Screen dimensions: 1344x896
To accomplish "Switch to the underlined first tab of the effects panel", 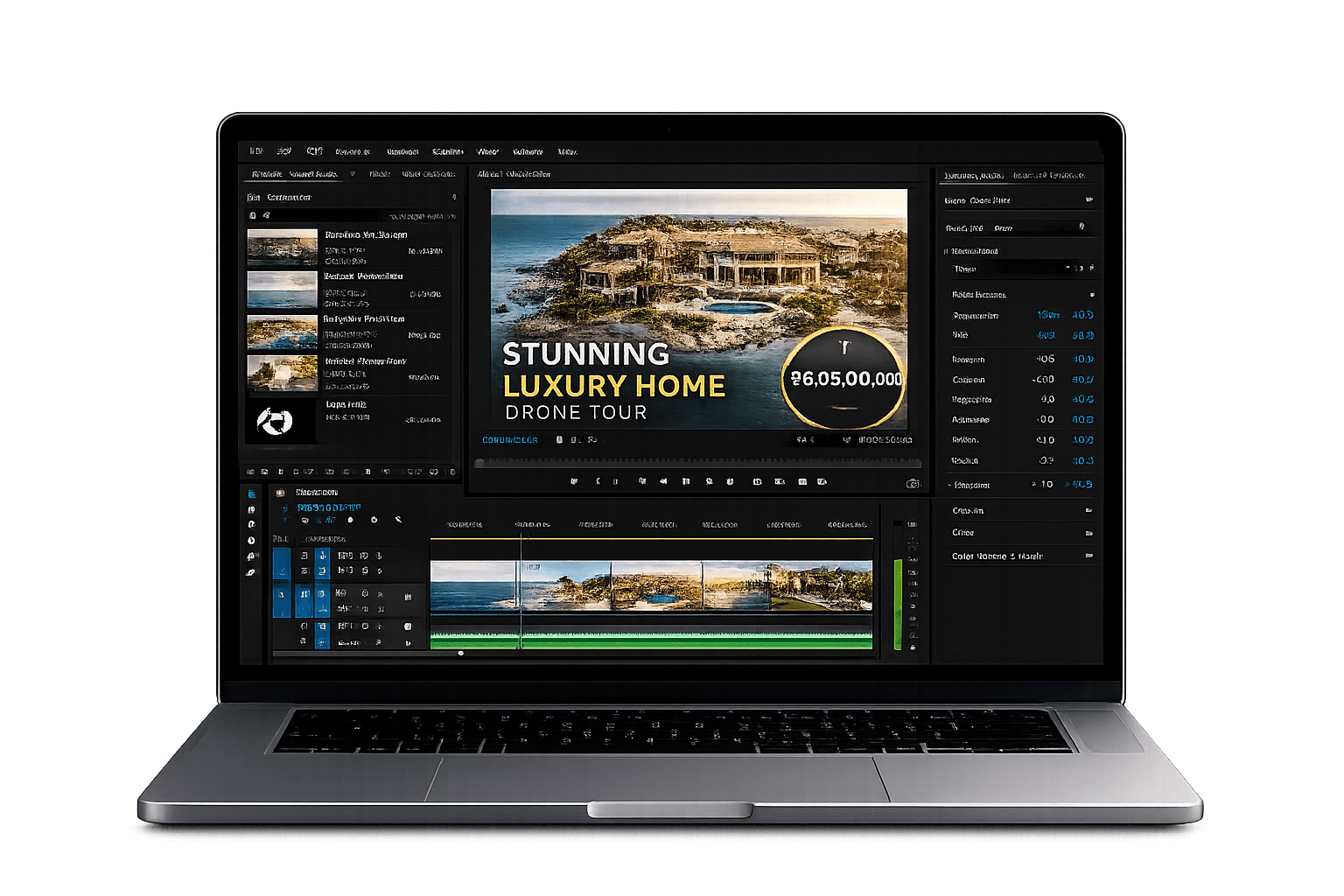I will coord(974,176).
